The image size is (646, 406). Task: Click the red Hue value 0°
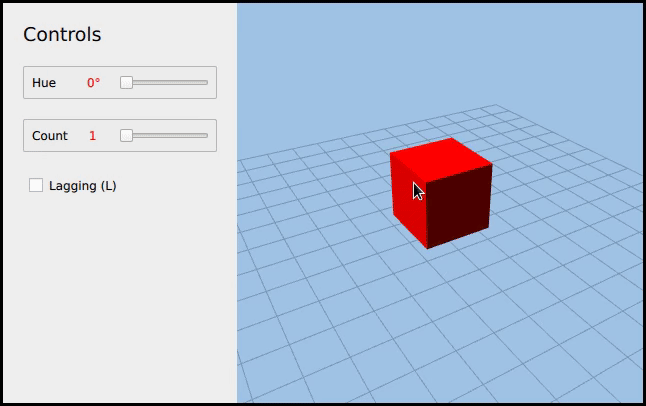pos(93,83)
